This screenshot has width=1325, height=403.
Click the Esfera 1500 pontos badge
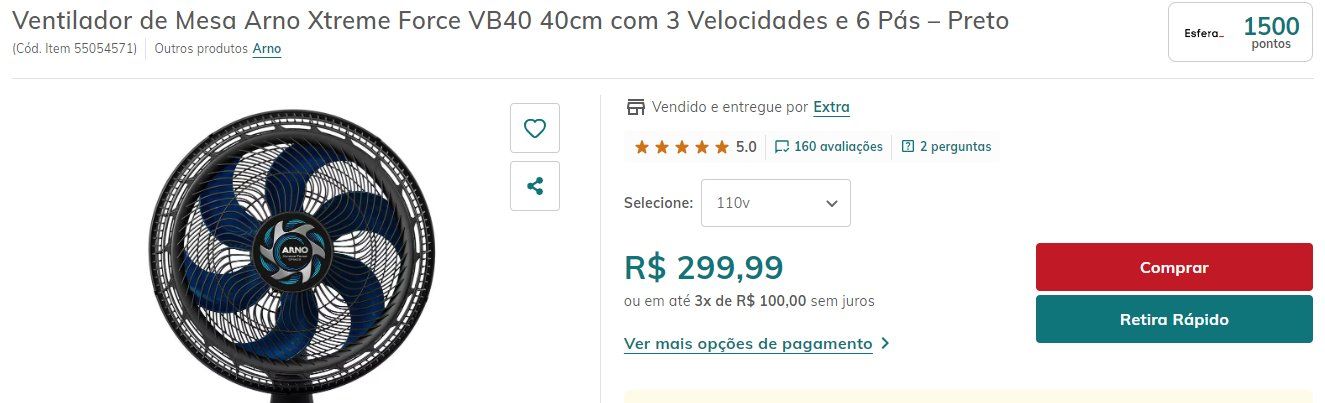pos(1240,33)
